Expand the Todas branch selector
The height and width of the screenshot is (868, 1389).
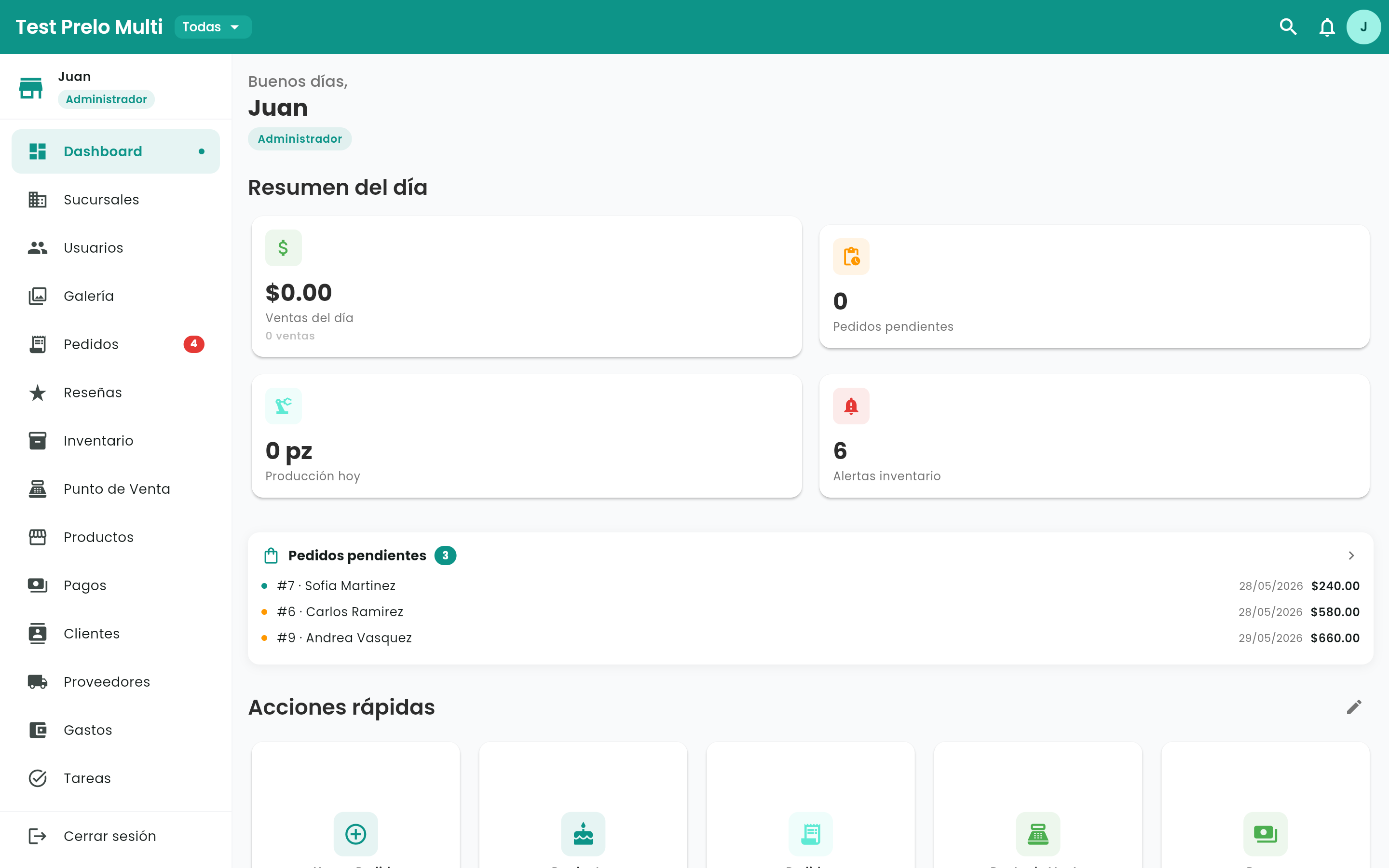click(x=212, y=27)
